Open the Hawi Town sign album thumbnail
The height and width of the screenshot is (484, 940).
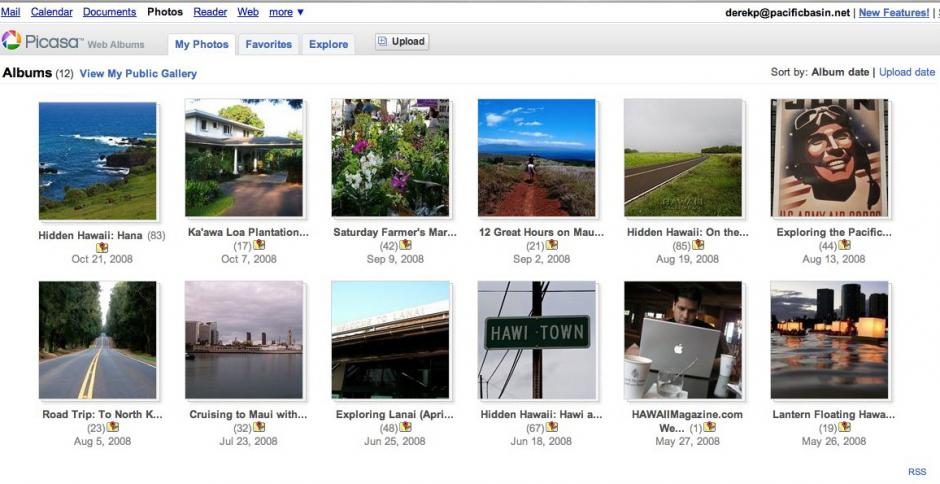[x=537, y=340]
